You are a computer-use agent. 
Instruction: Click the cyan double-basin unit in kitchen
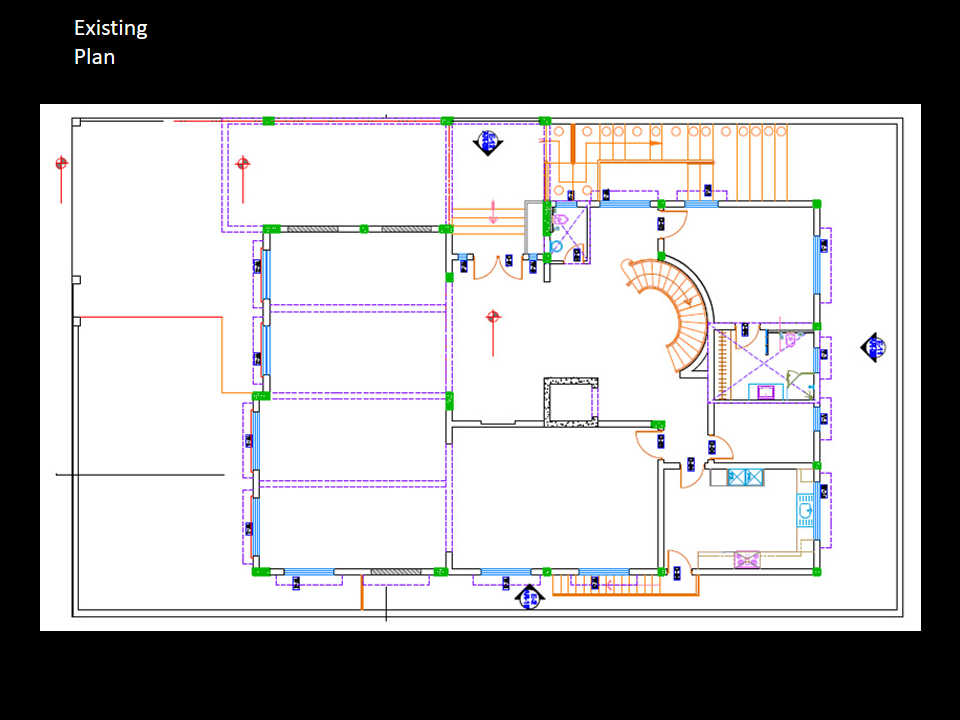[745, 478]
